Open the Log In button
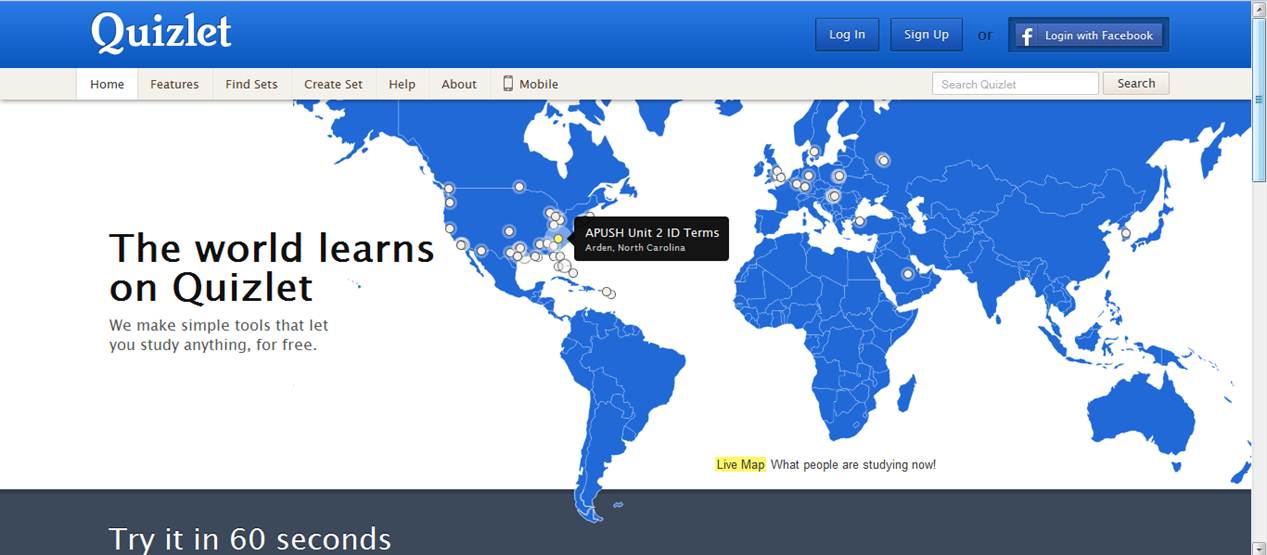The image size is (1267, 555). point(847,35)
